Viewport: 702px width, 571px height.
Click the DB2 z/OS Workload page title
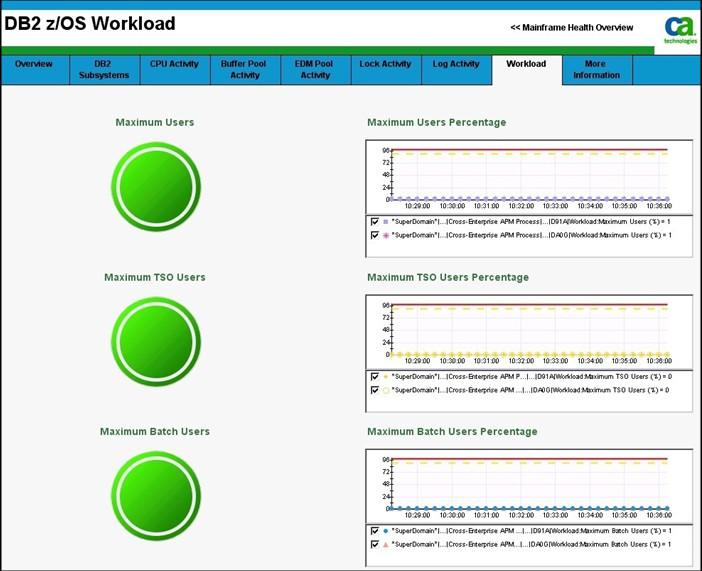90,24
